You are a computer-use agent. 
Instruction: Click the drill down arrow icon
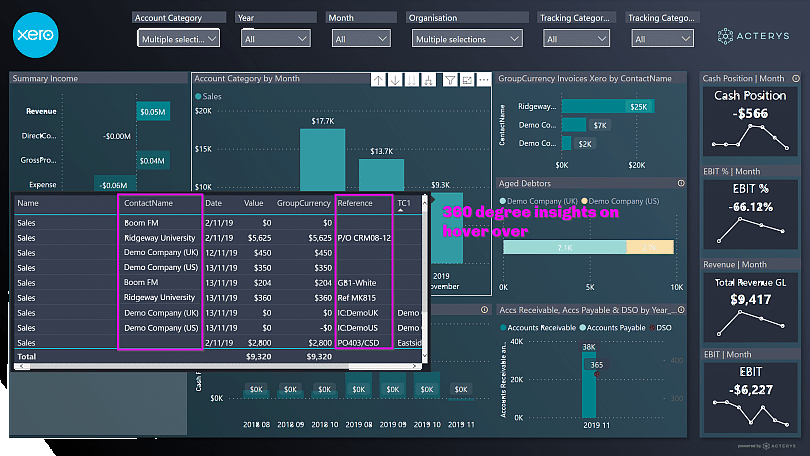[395, 80]
